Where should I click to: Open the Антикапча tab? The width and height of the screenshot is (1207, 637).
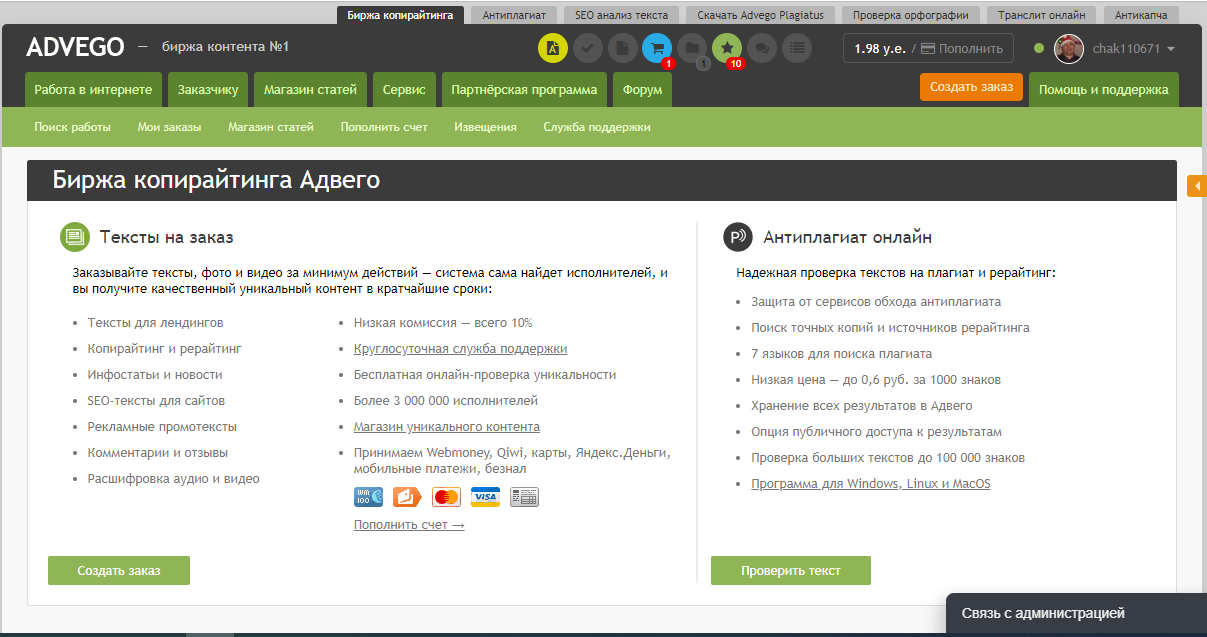pyautogui.click(x=1141, y=15)
